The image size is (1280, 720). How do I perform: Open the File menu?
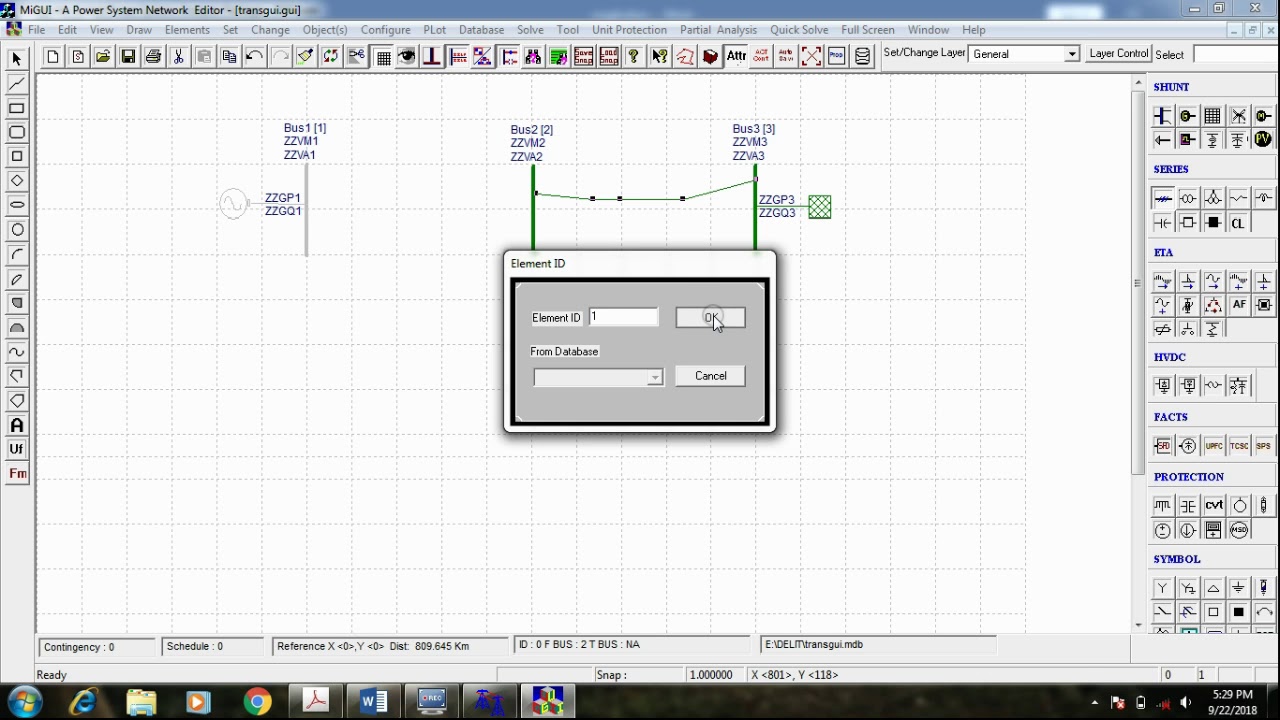36,30
